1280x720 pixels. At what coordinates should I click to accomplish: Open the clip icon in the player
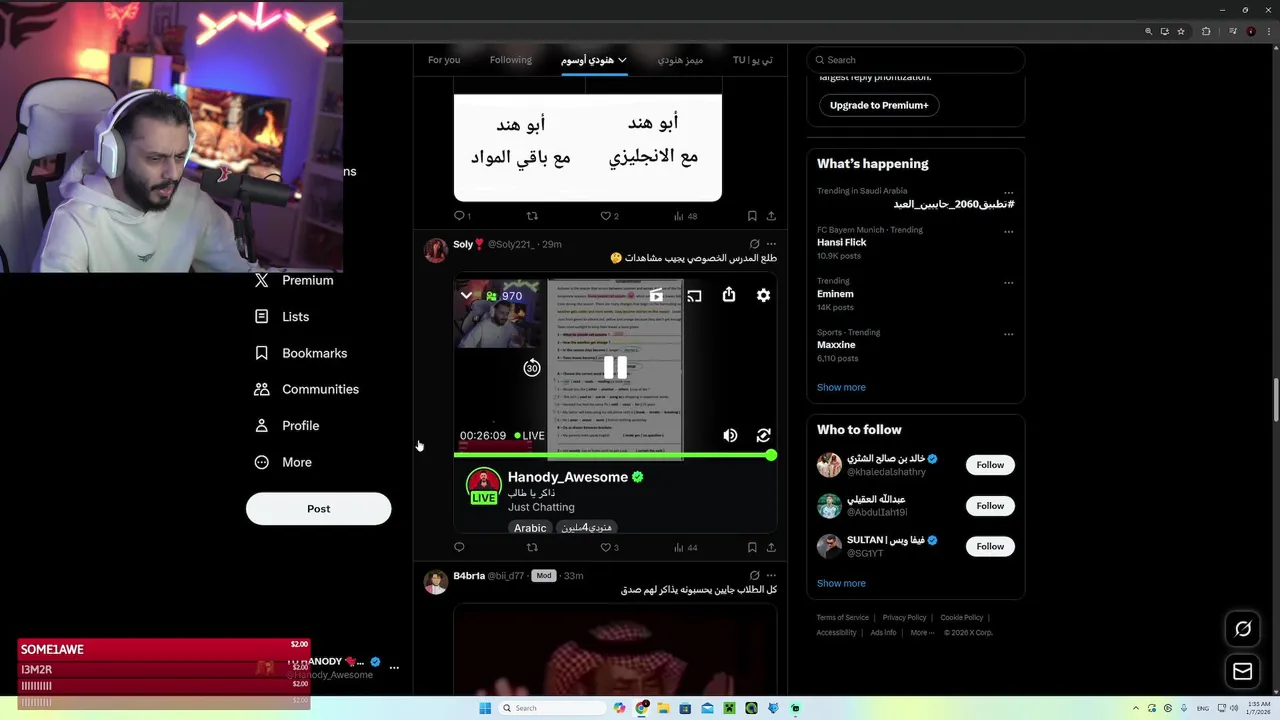coord(656,295)
